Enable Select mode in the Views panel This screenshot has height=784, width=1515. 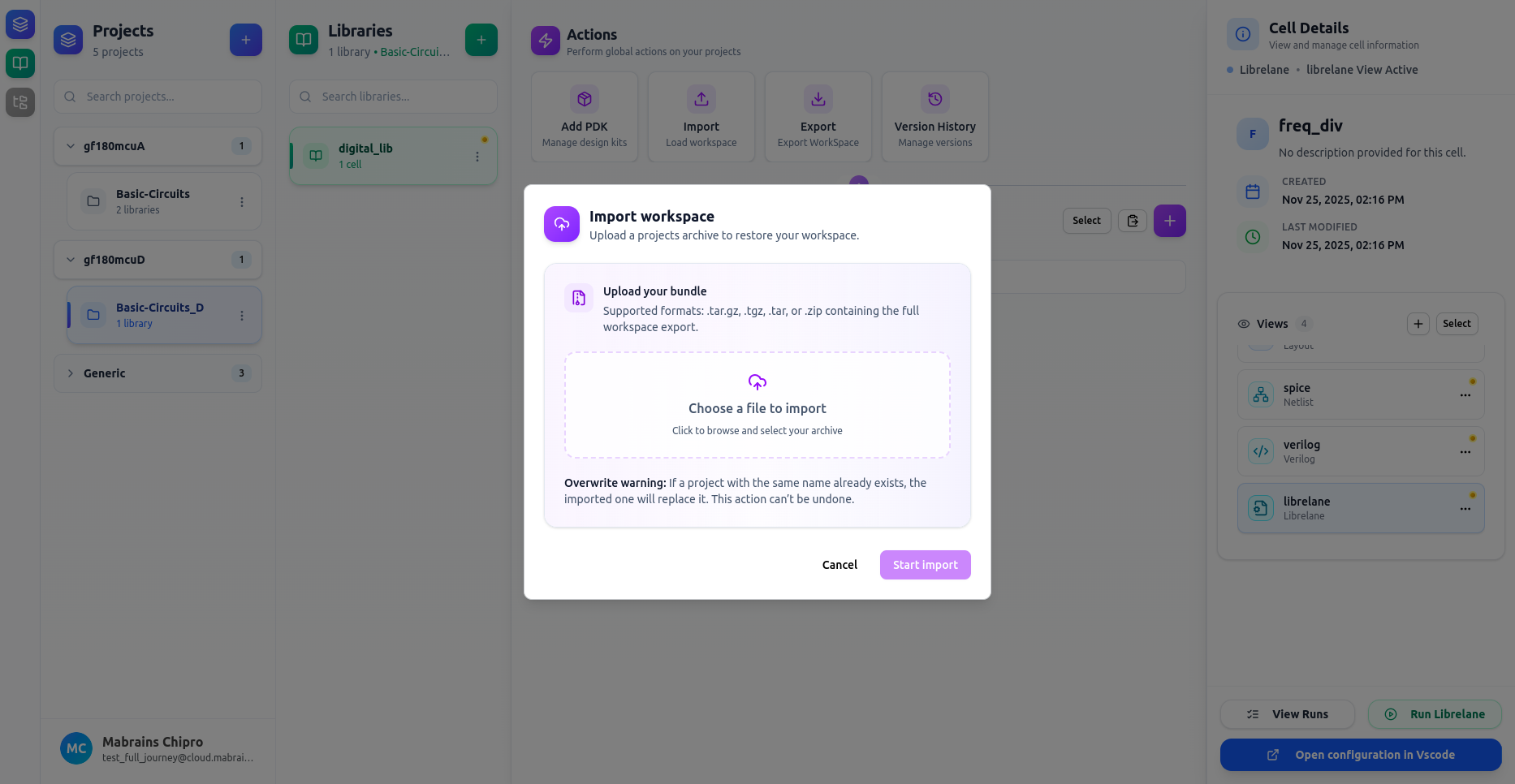click(x=1456, y=323)
